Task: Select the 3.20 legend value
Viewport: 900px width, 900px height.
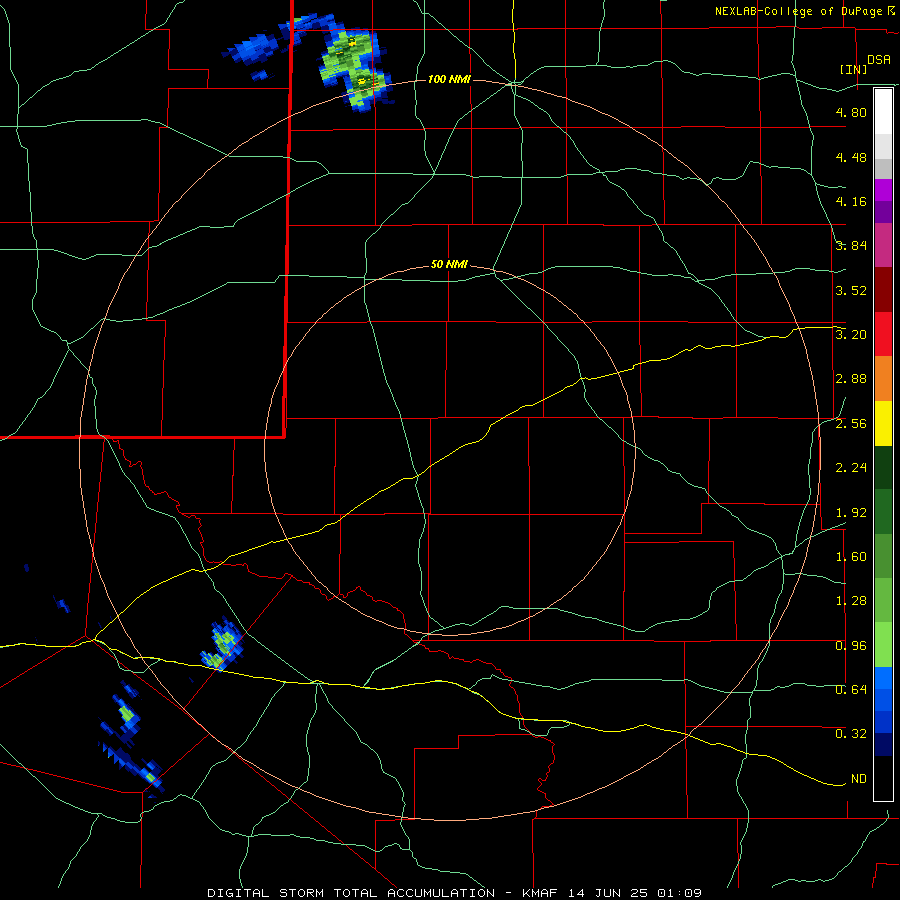Action: 851,335
